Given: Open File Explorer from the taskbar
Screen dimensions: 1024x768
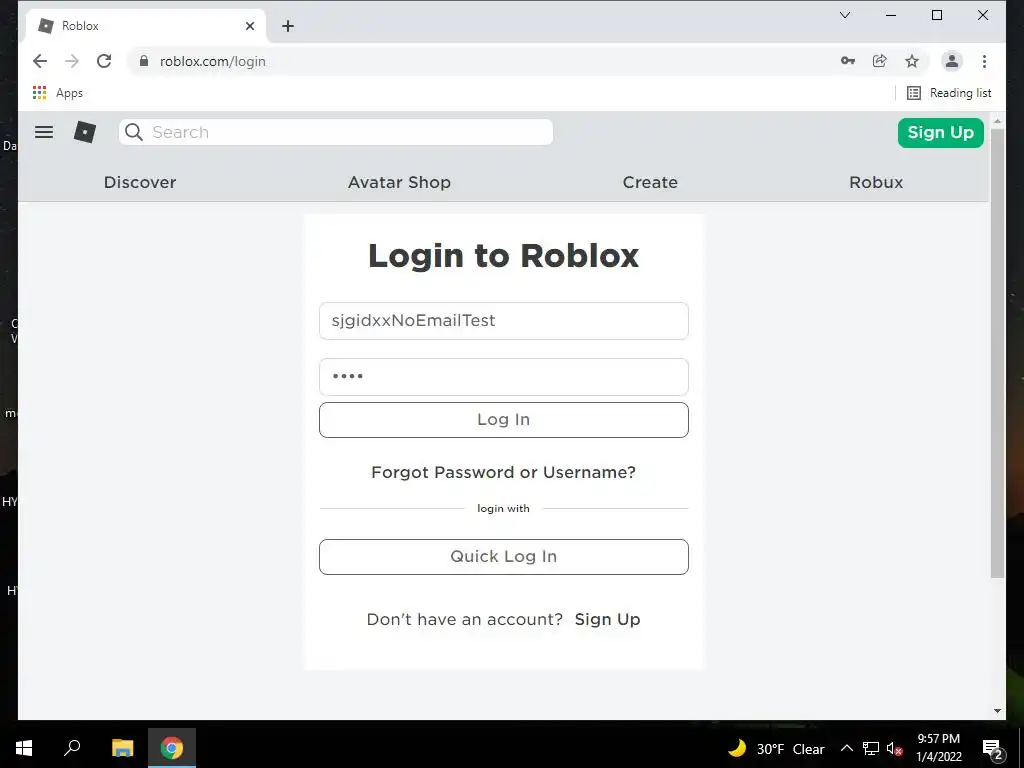Looking at the screenshot, I should 122,748.
